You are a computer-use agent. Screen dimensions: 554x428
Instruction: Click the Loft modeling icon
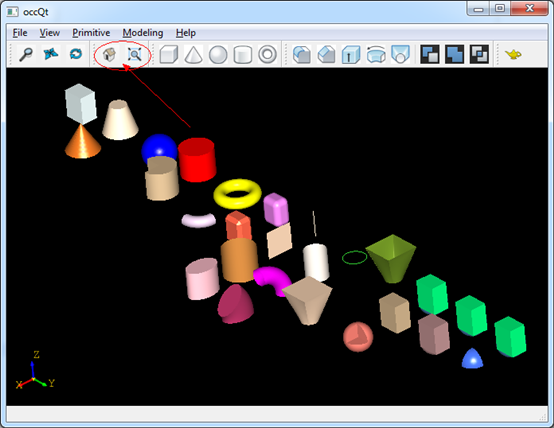pyautogui.click(x=401, y=54)
